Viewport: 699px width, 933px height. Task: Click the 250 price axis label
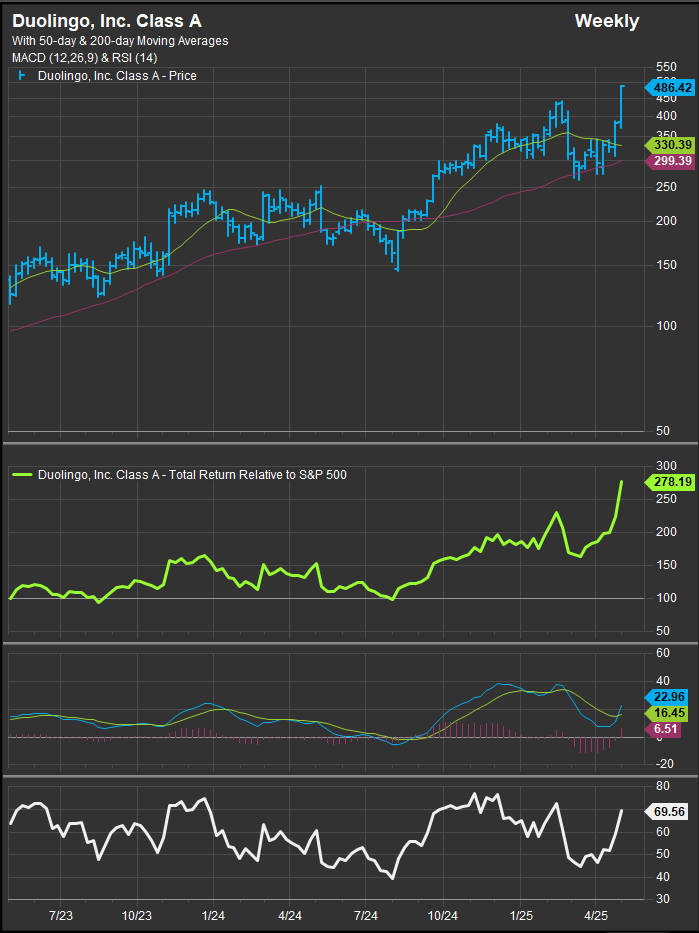(x=666, y=187)
